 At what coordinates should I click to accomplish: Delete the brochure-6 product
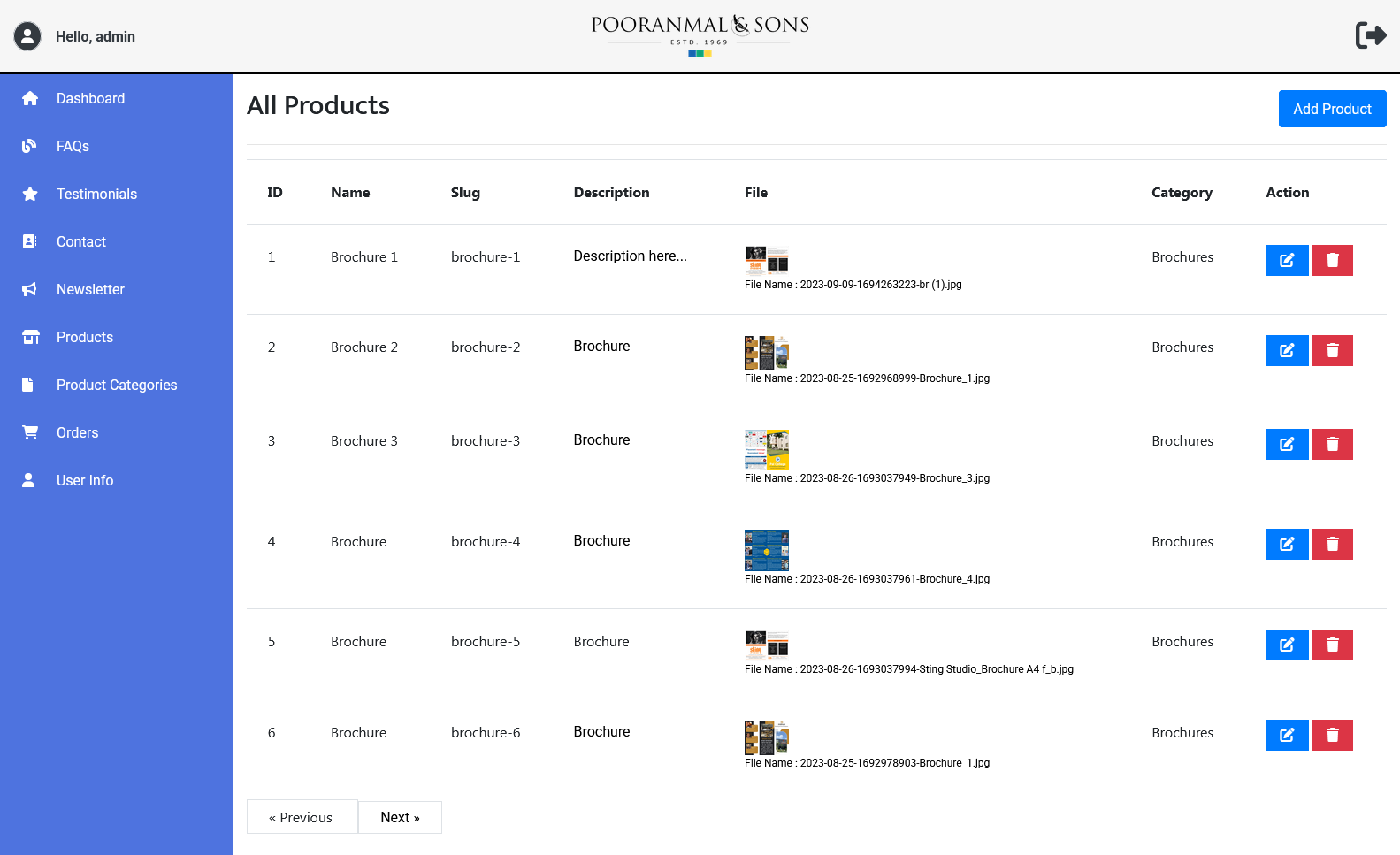pyautogui.click(x=1332, y=735)
